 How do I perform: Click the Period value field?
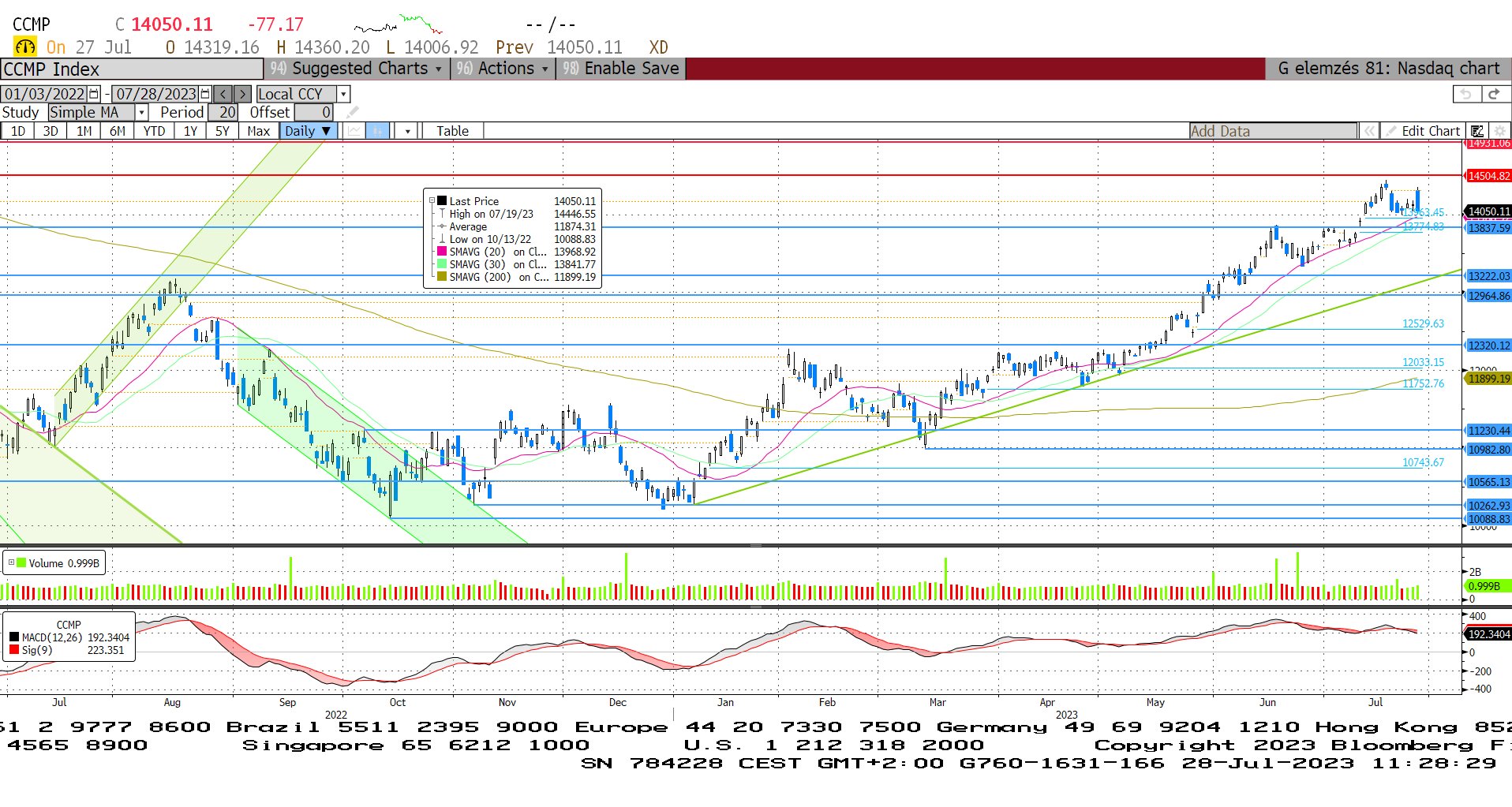click(222, 112)
